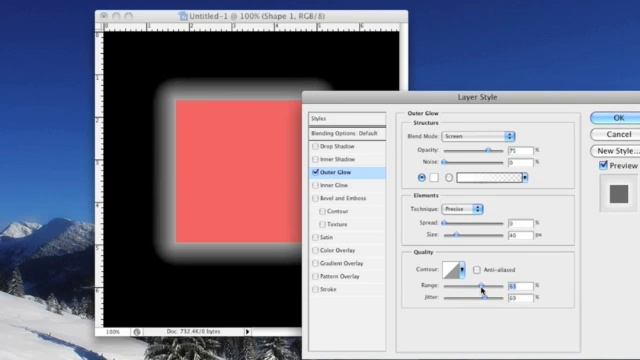Screen dimensions: 640x360
Task: Enable the Gradient Overlay checkbox
Action: pyautogui.click(x=315, y=263)
